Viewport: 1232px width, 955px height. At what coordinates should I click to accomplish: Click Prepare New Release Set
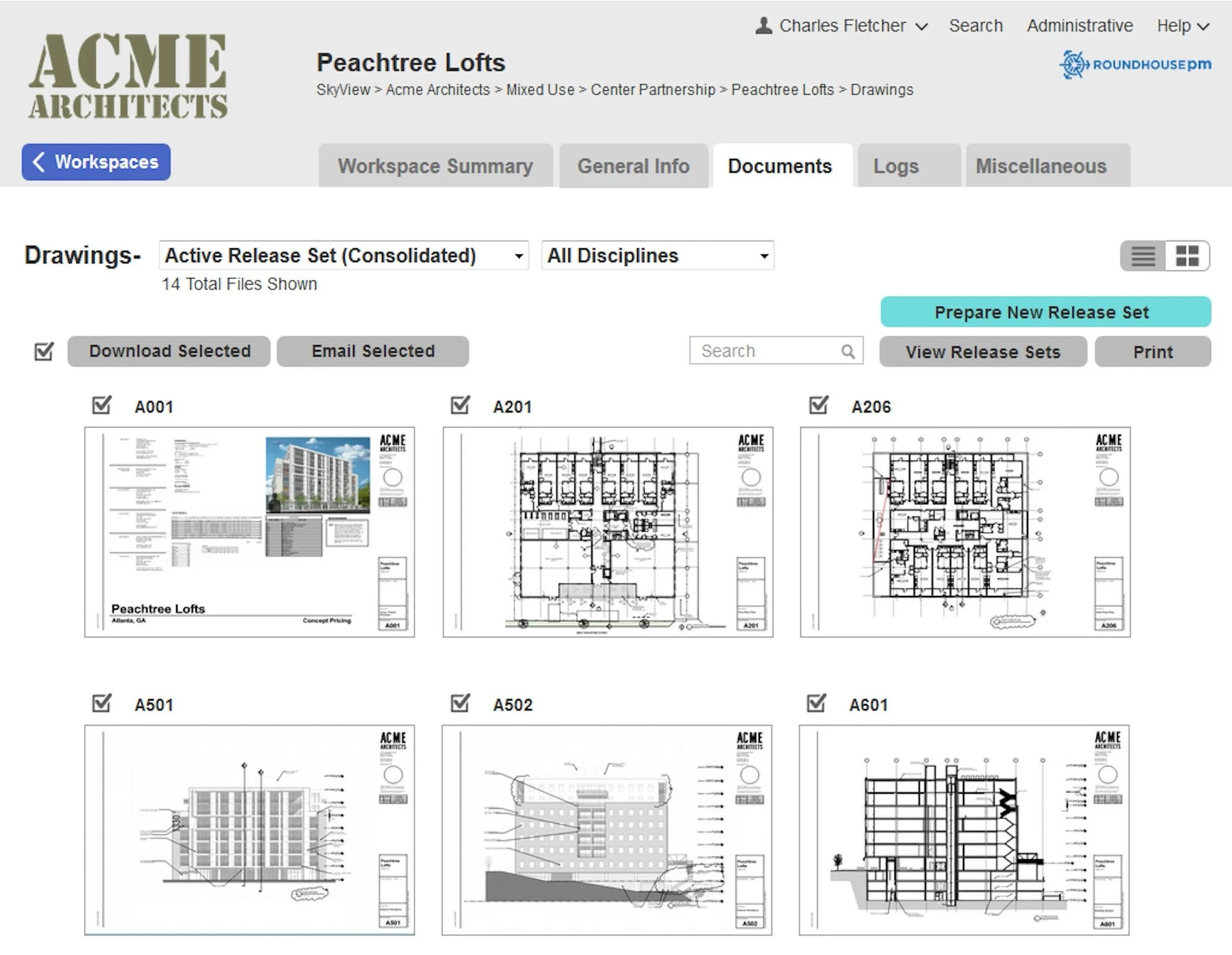click(x=1045, y=312)
